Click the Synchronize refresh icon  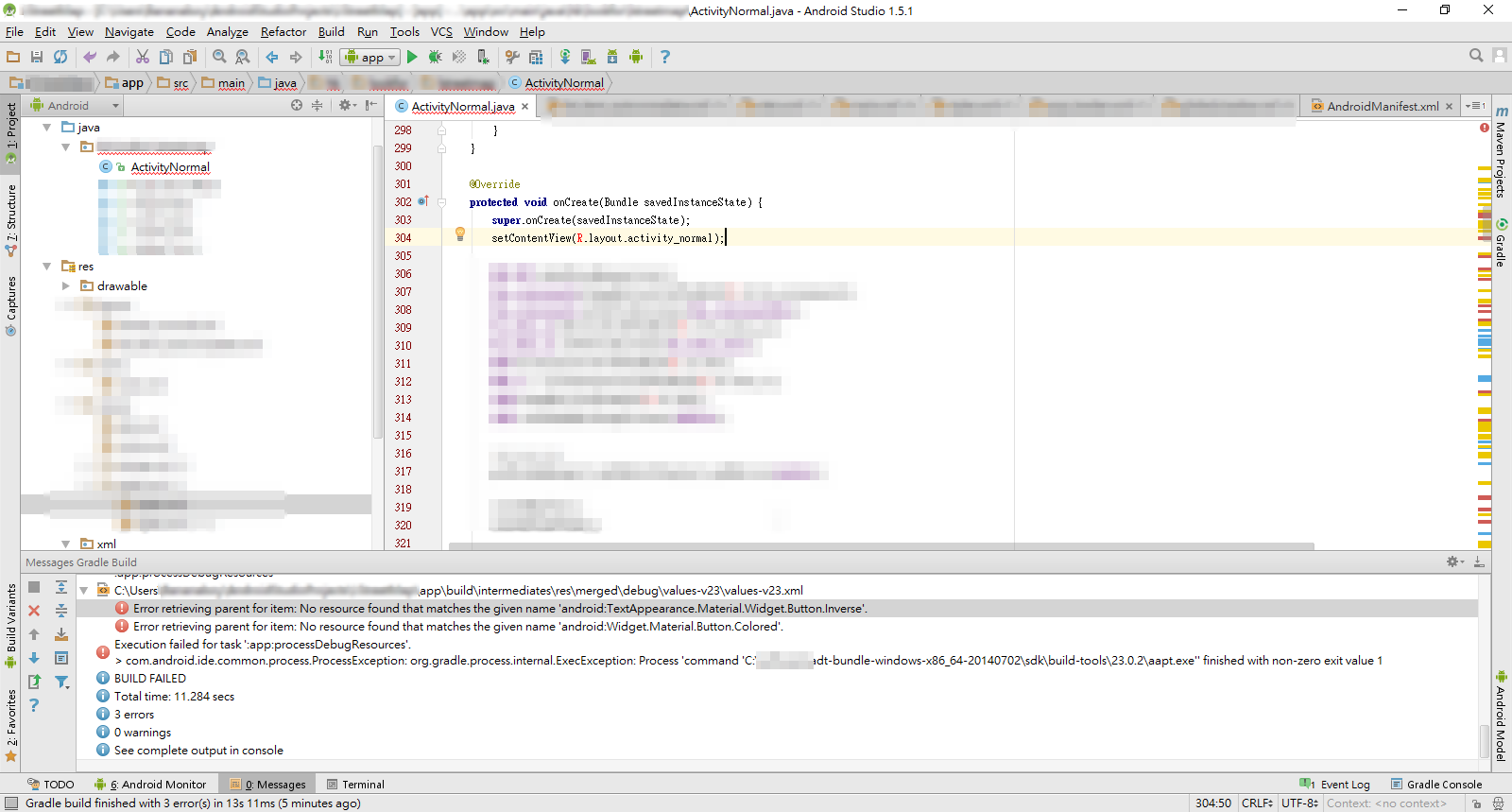click(x=60, y=57)
